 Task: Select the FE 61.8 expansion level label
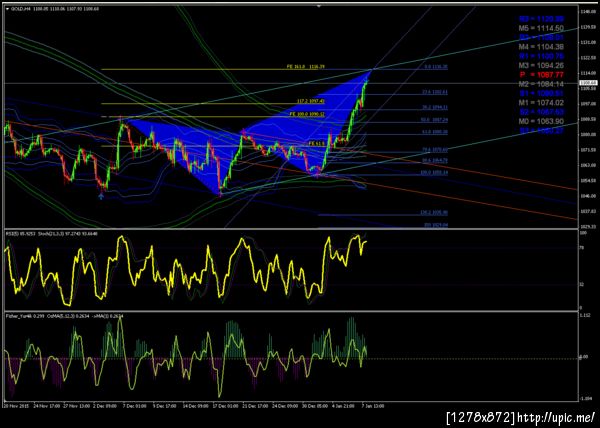click(317, 143)
